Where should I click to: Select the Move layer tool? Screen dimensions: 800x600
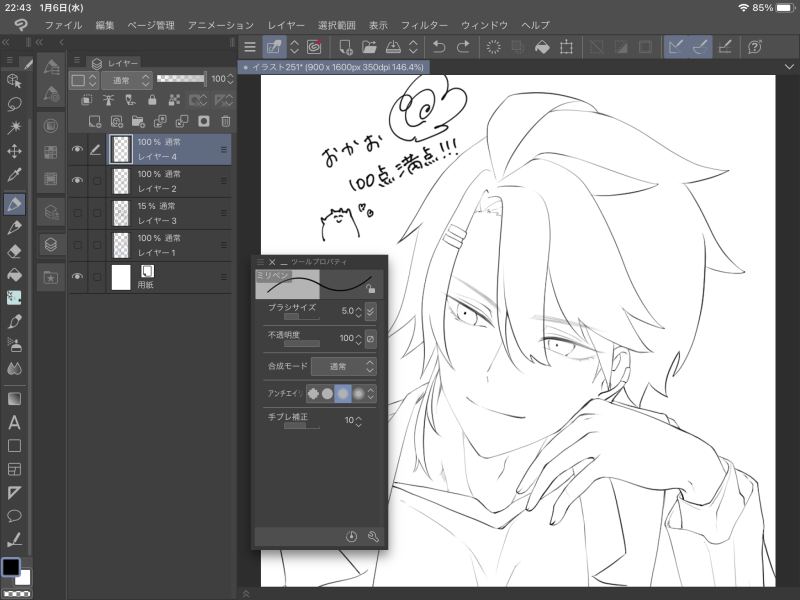click(14, 151)
